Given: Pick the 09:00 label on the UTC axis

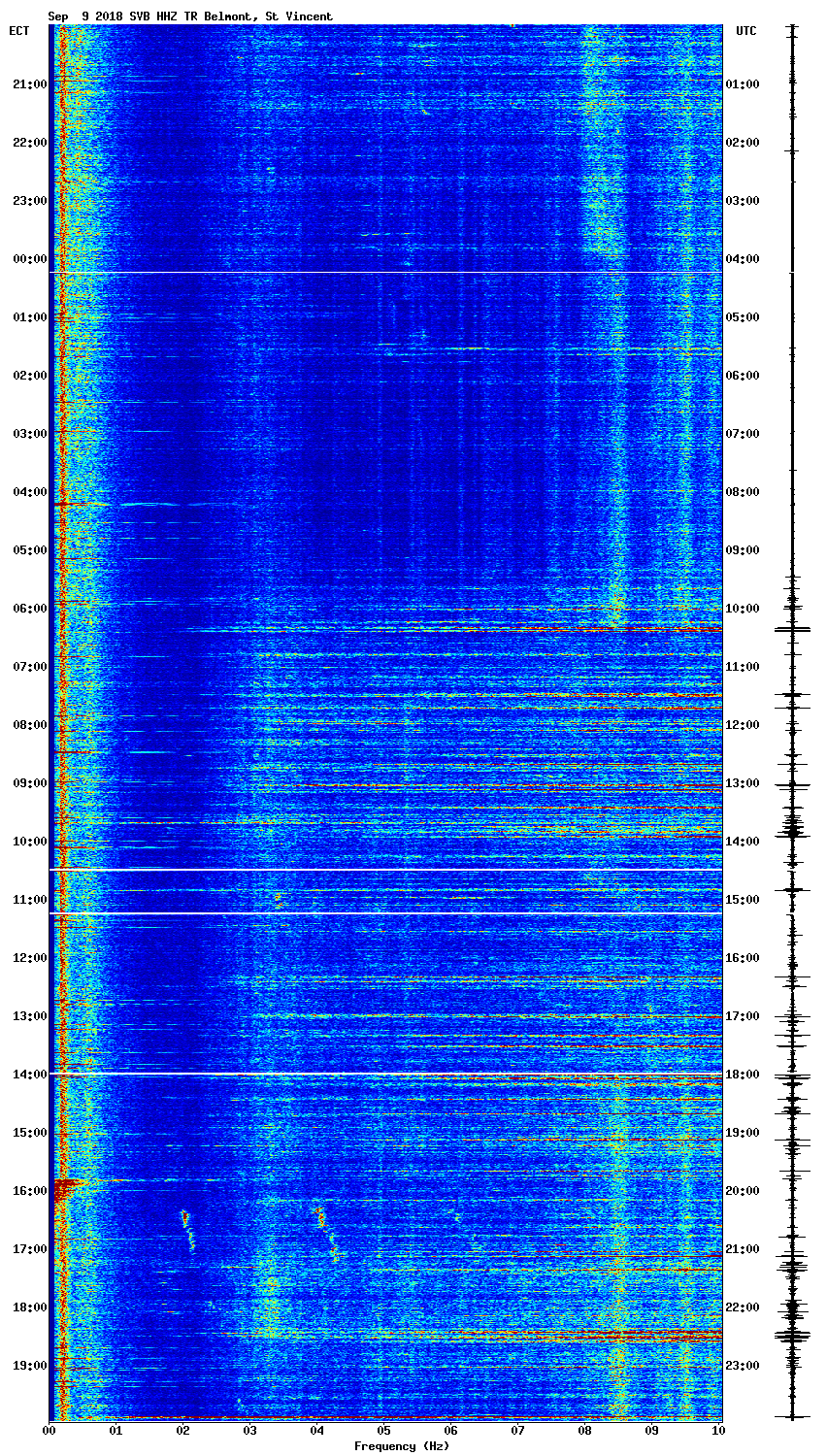Looking at the screenshot, I should 743,550.
